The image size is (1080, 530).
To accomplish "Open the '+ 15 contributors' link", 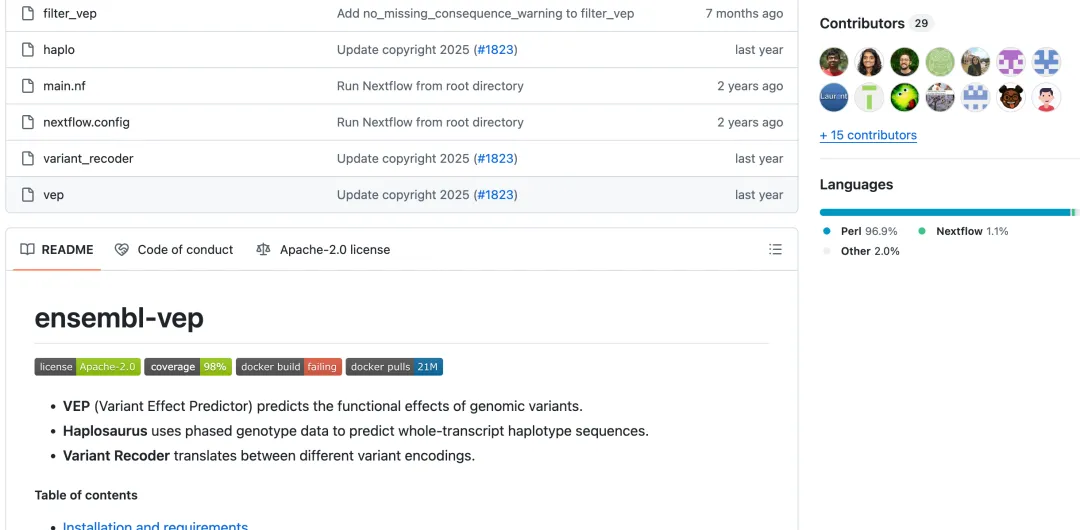I will 868,135.
